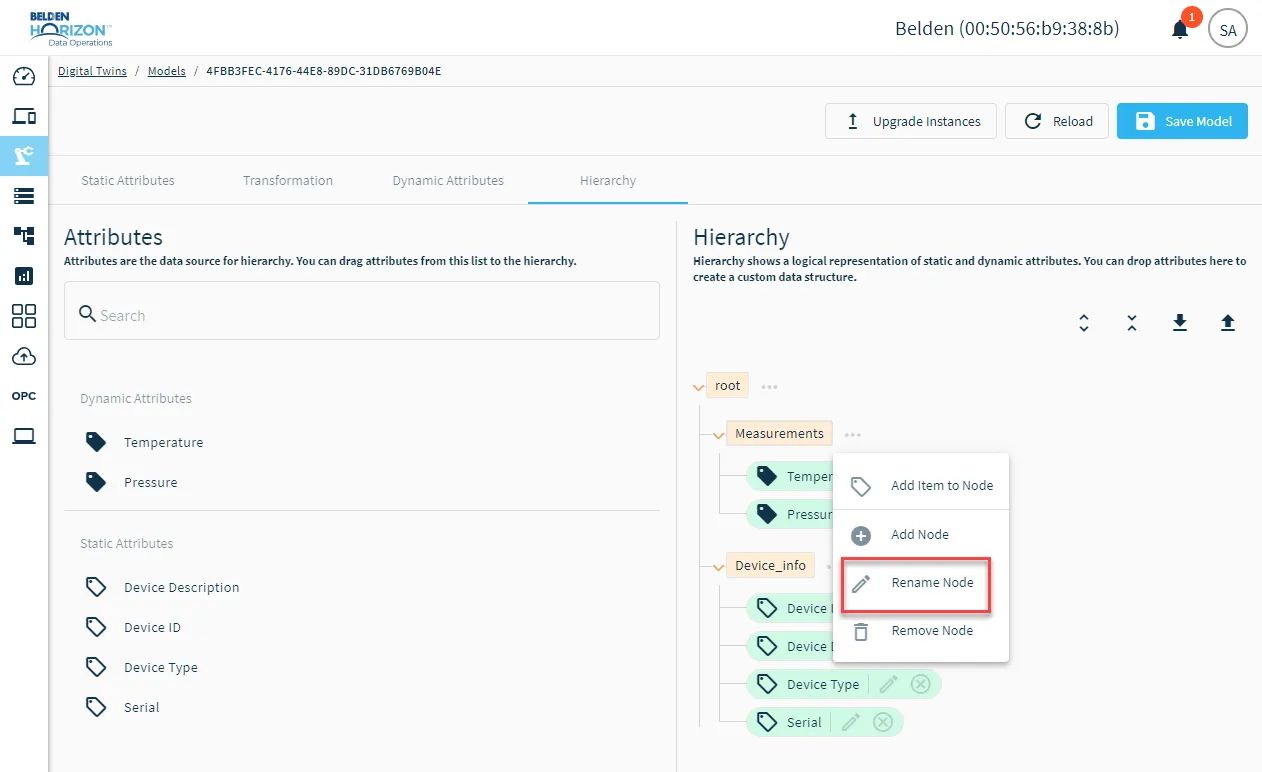Reload the model
This screenshot has height=772, width=1262.
(x=1057, y=121)
